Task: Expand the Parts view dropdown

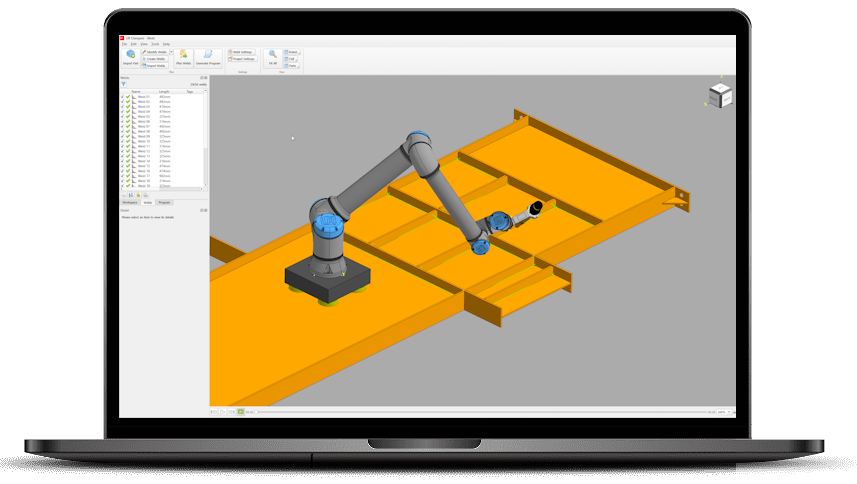Action: pyautogui.click(x=291, y=65)
